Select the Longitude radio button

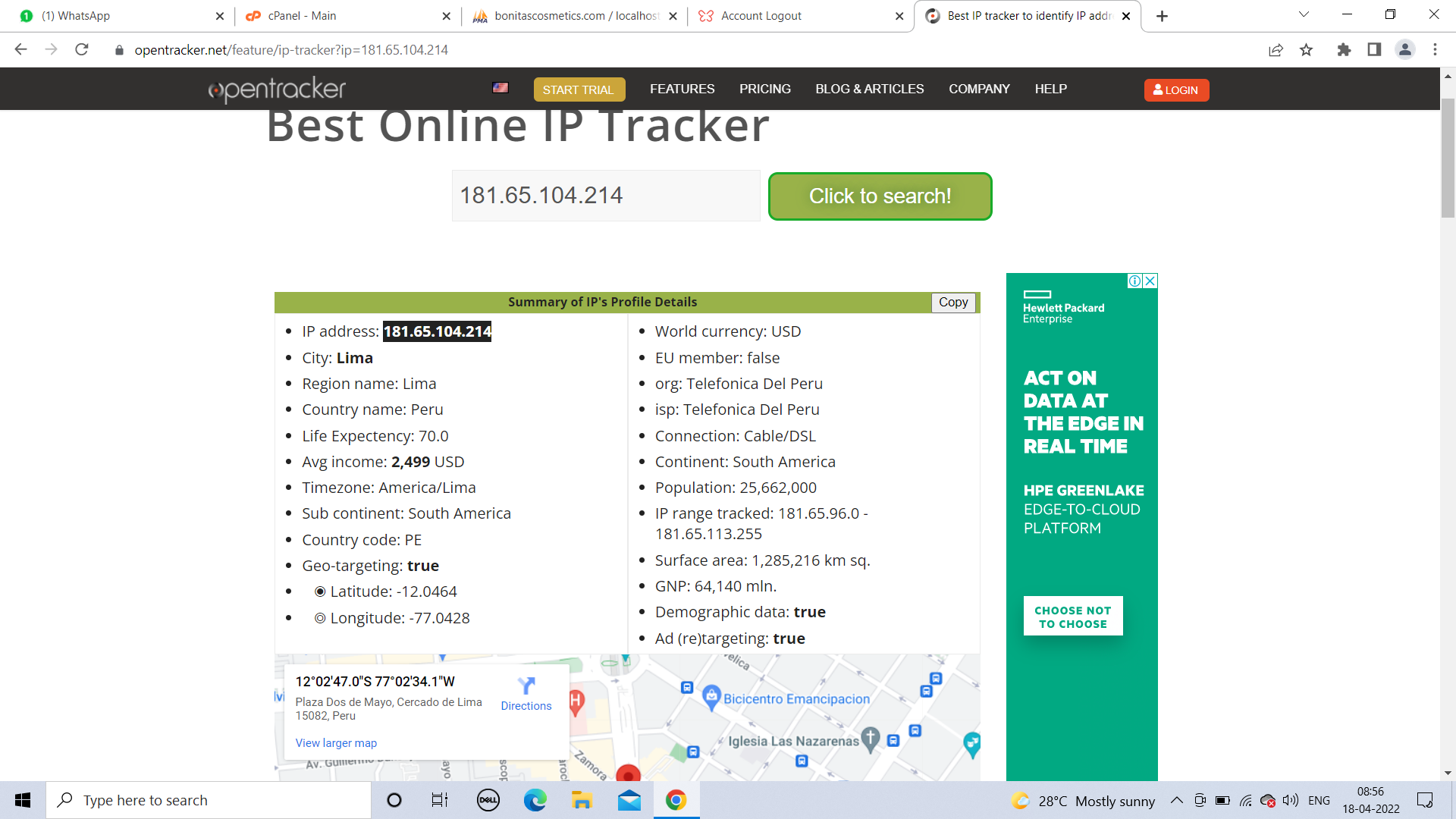pos(320,618)
